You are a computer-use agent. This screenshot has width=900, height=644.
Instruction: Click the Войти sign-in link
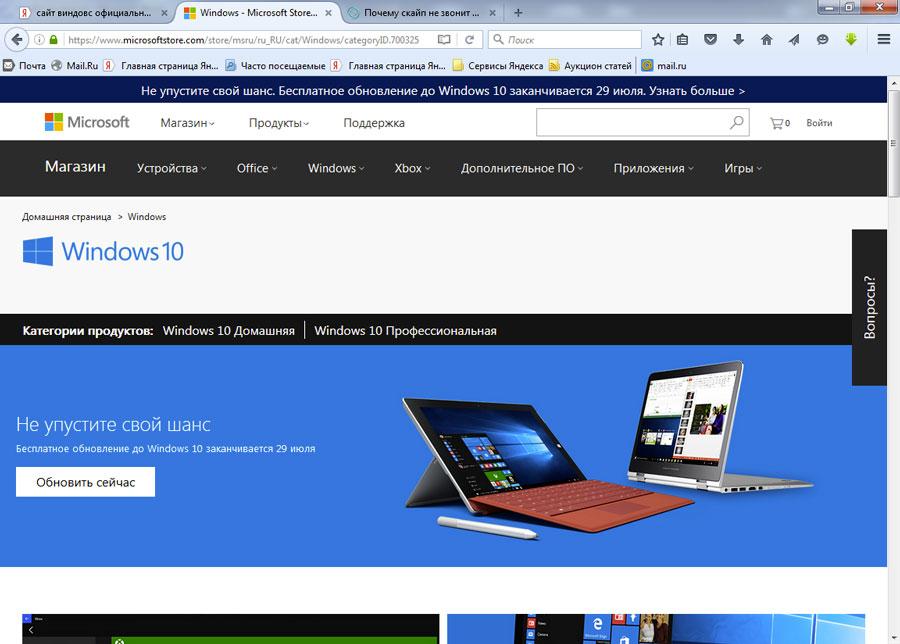(819, 123)
